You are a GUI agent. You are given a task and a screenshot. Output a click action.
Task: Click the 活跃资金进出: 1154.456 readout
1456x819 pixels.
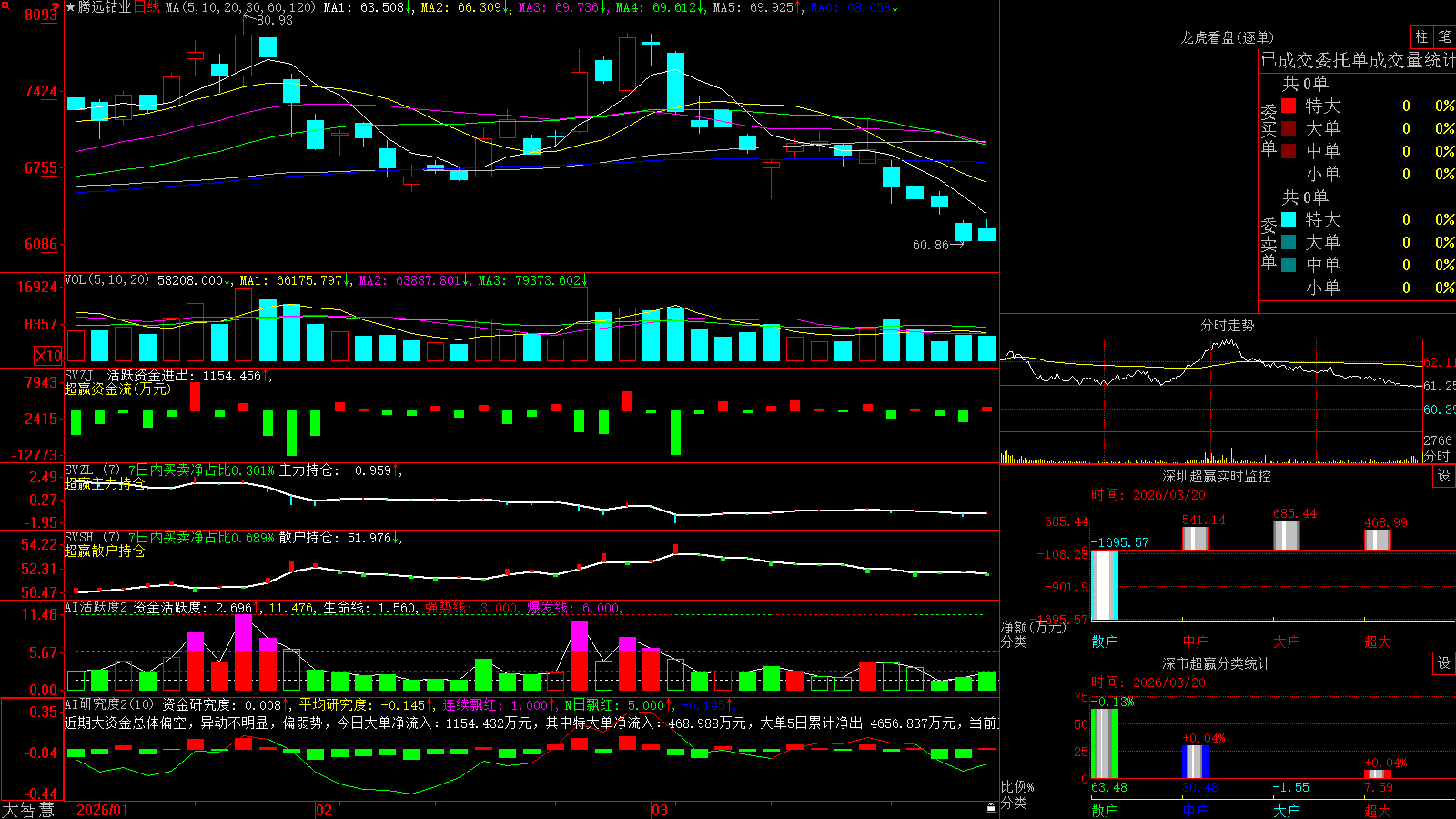(x=187, y=376)
